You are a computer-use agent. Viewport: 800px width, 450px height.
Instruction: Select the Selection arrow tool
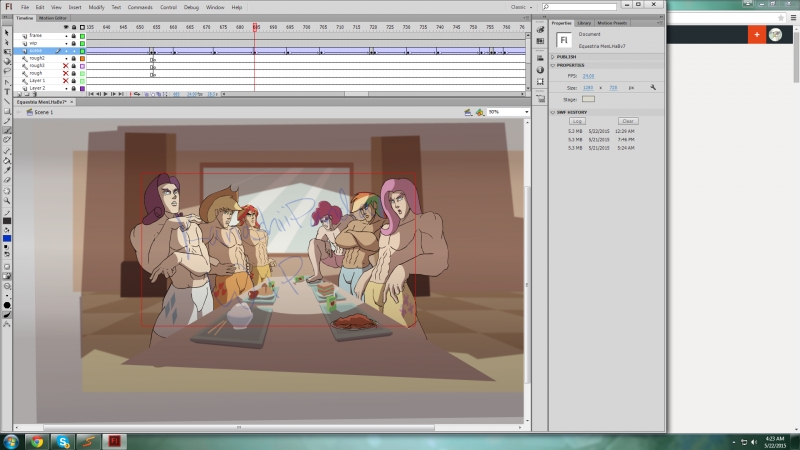coord(7,33)
